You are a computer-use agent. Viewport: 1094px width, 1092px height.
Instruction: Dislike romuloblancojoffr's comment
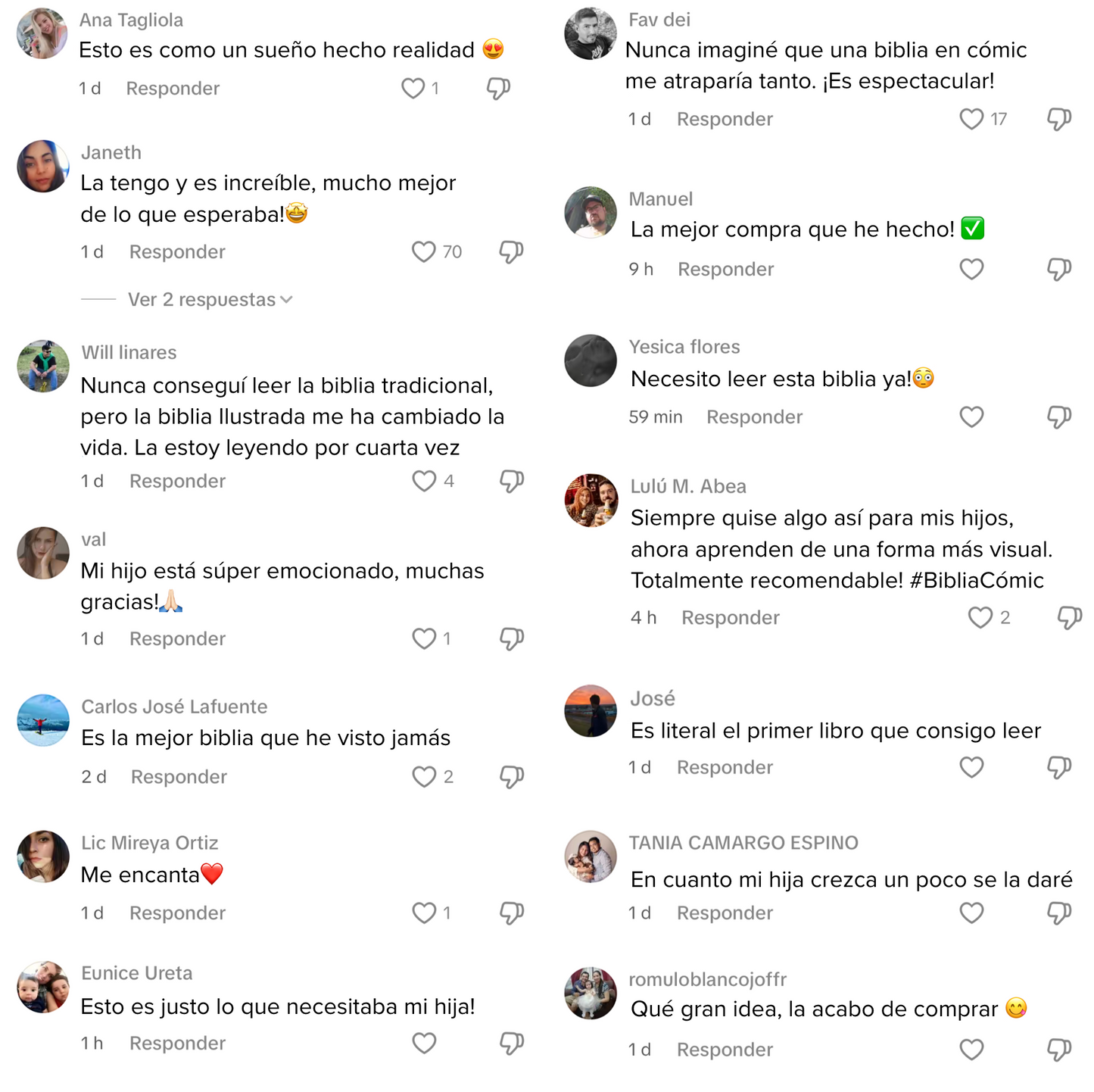click(x=1058, y=1050)
